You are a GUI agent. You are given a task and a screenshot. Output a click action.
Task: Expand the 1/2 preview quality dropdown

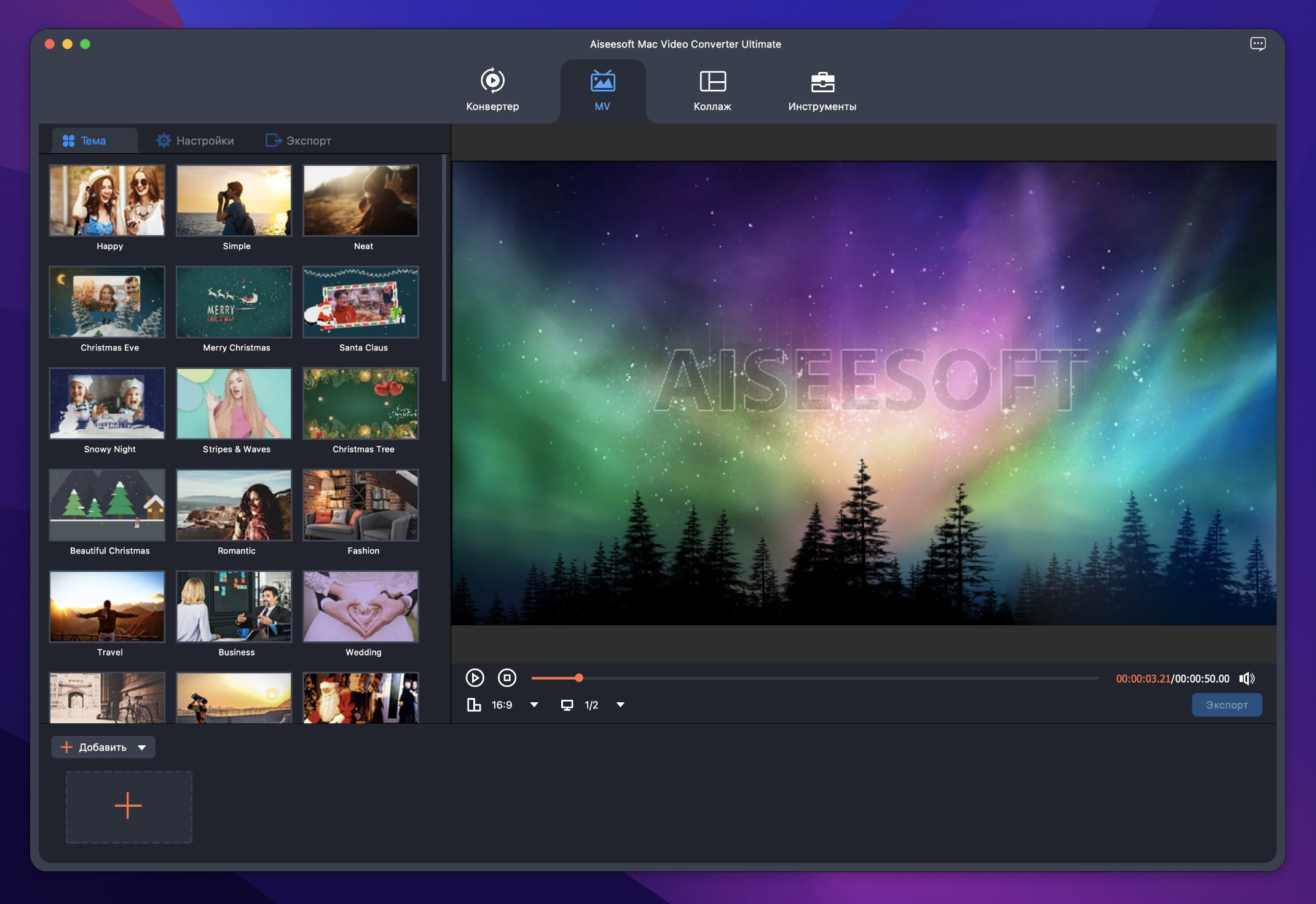click(620, 705)
